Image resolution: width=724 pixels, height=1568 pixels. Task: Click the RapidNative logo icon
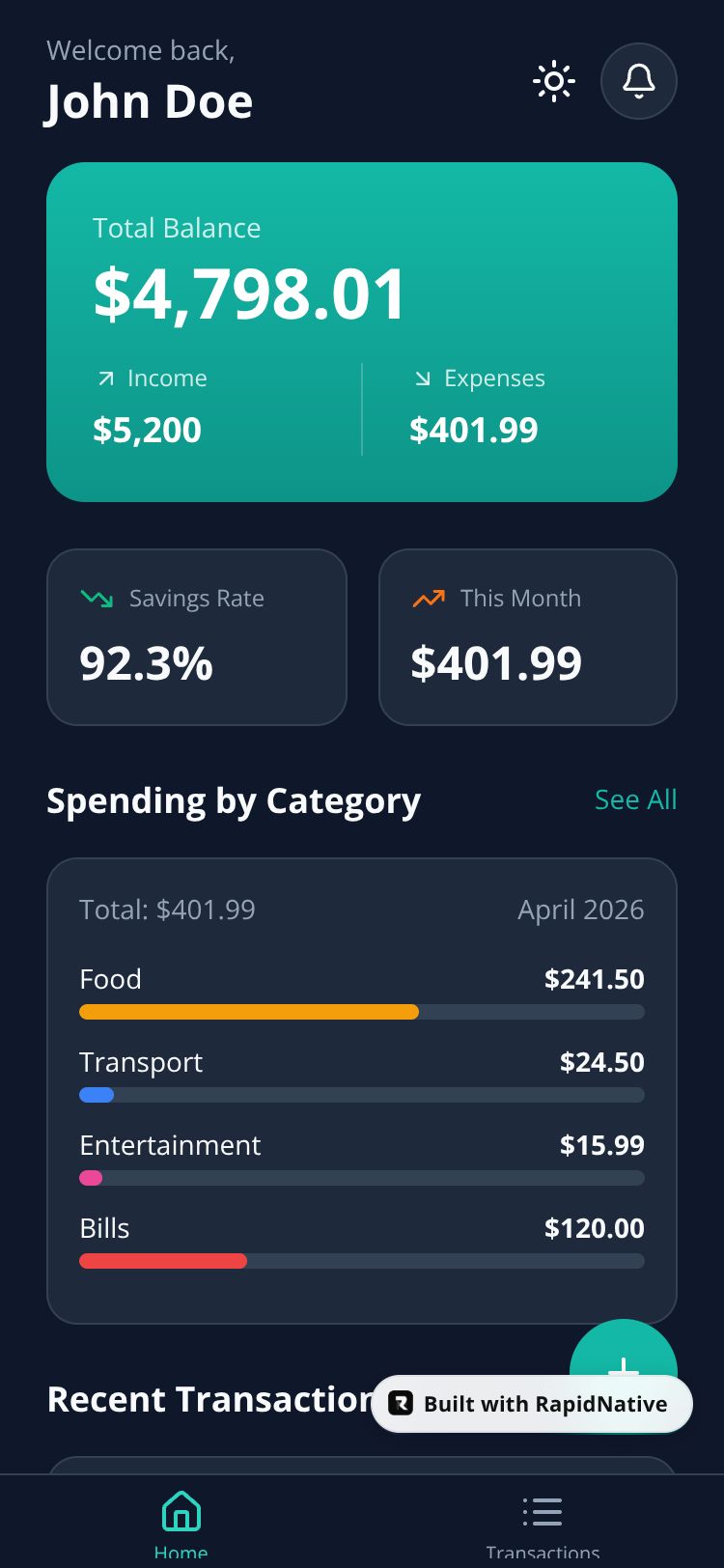[x=401, y=1404]
